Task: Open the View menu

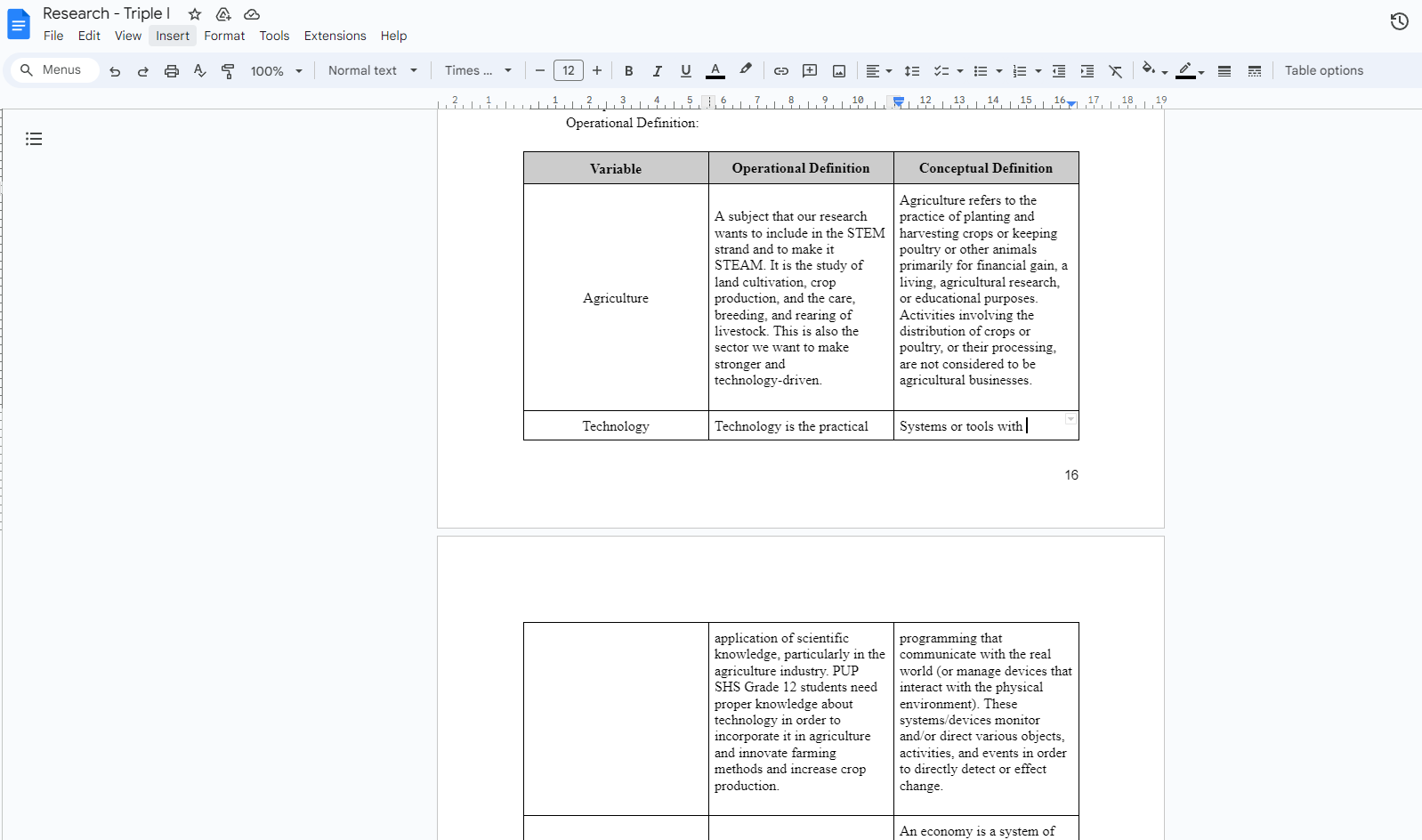Action: tap(128, 36)
